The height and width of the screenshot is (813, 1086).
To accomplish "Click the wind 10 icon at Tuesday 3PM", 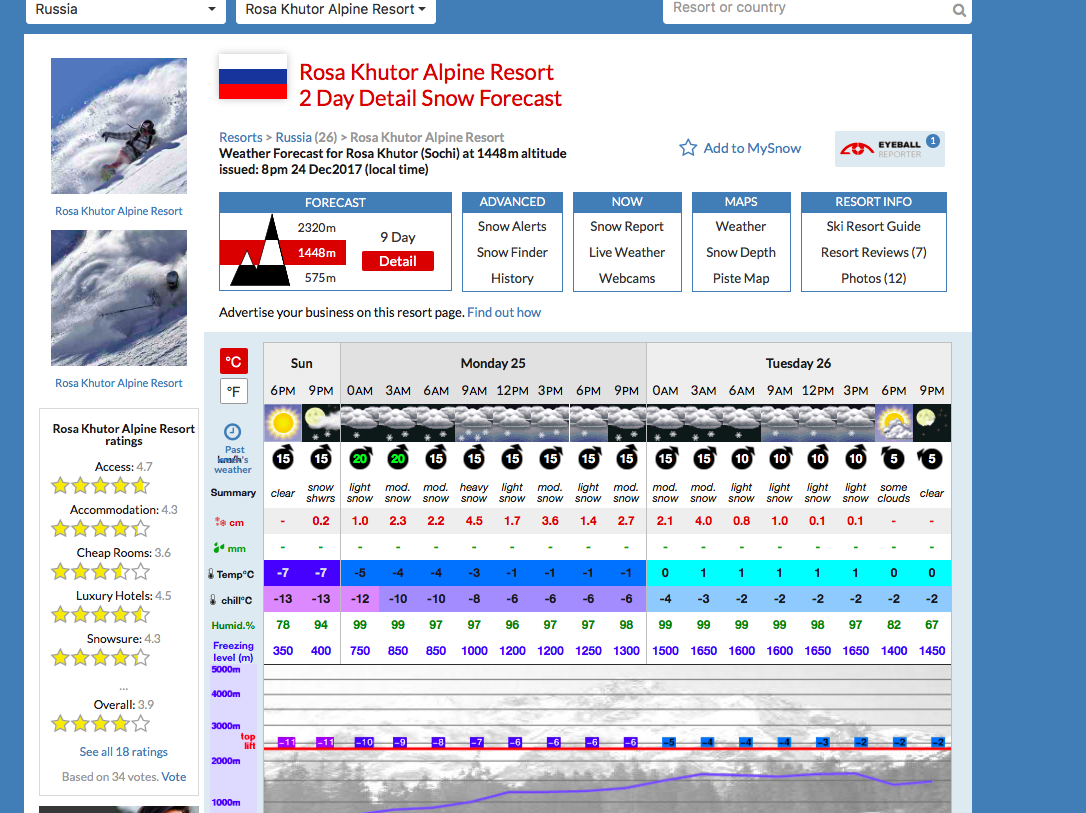I will coord(855,458).
